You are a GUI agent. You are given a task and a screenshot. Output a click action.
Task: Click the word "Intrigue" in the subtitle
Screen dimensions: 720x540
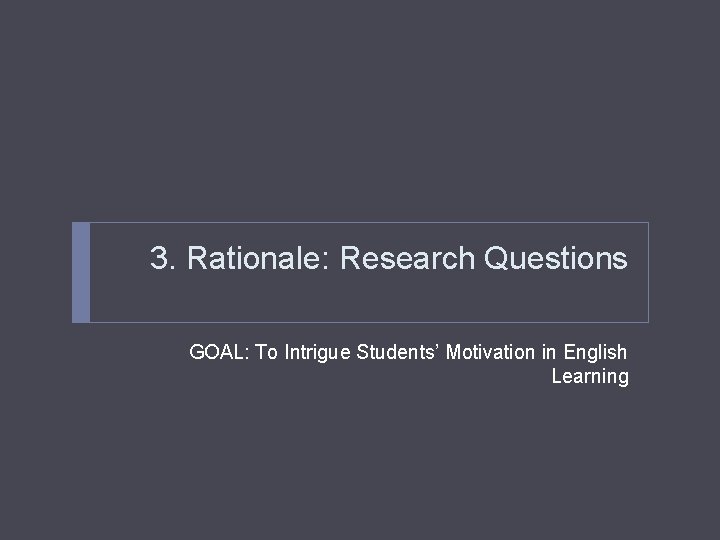316,352
